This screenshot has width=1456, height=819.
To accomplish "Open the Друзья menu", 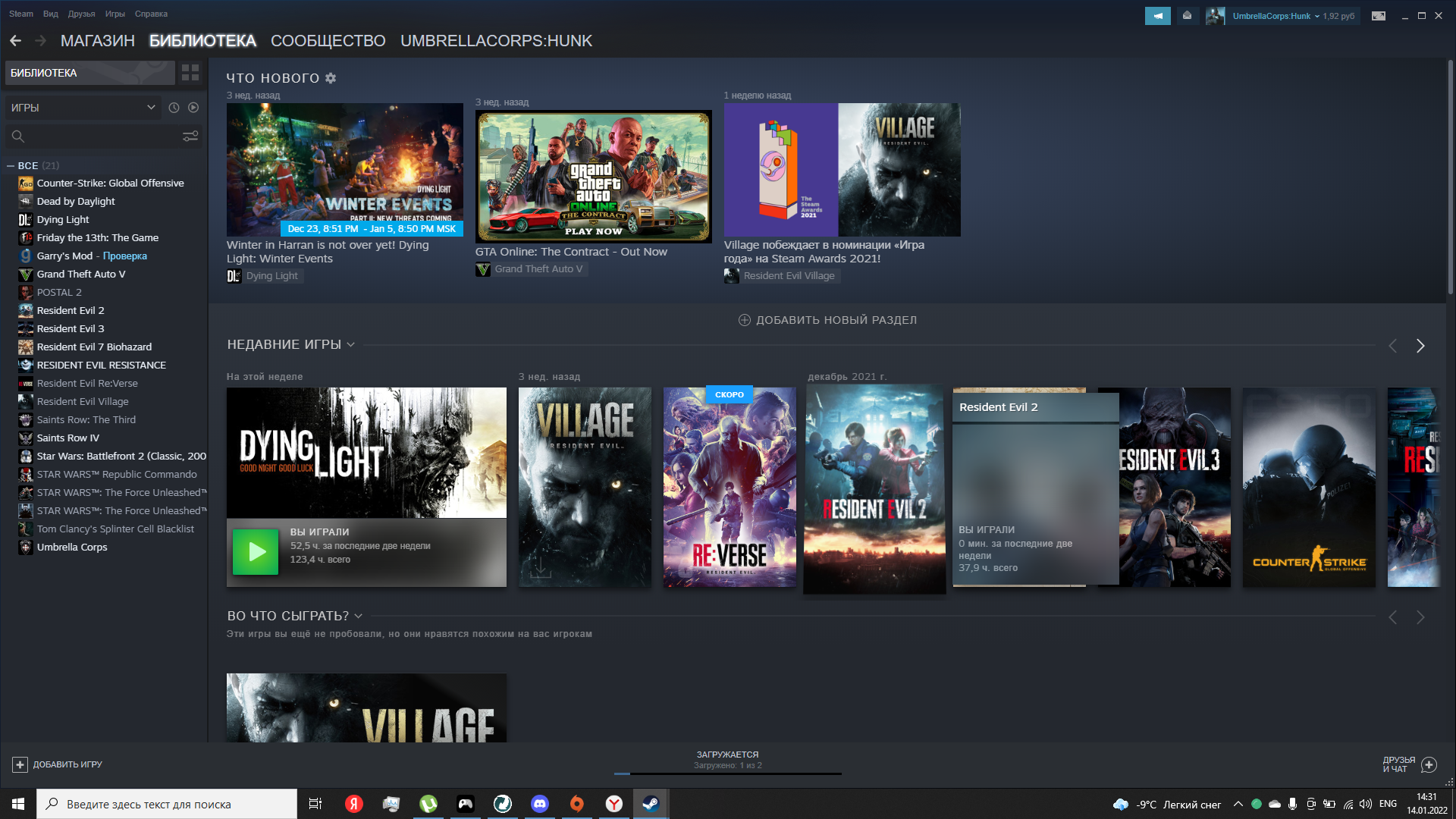I will pyautogui.click(x=81, y=14).
